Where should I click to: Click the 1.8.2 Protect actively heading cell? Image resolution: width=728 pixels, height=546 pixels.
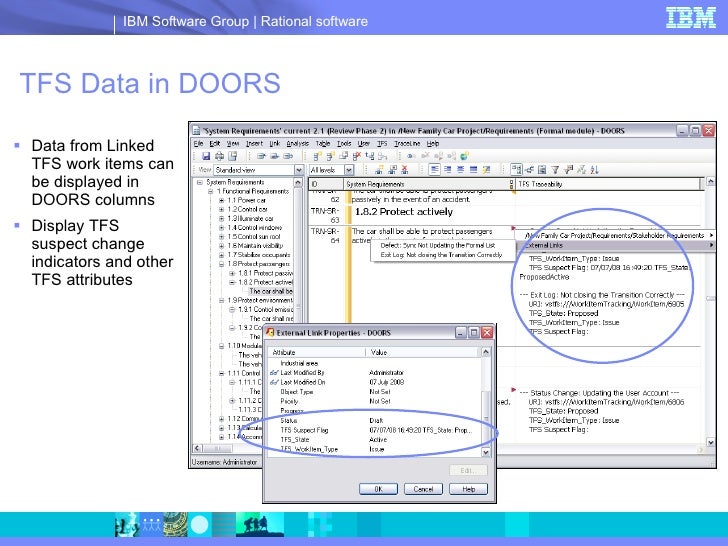click(403, 212)
